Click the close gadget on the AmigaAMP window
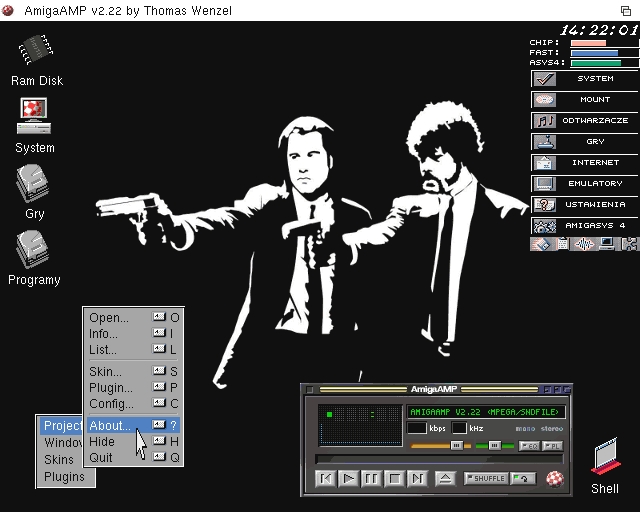Screen dimensions: 640x512 310,390
